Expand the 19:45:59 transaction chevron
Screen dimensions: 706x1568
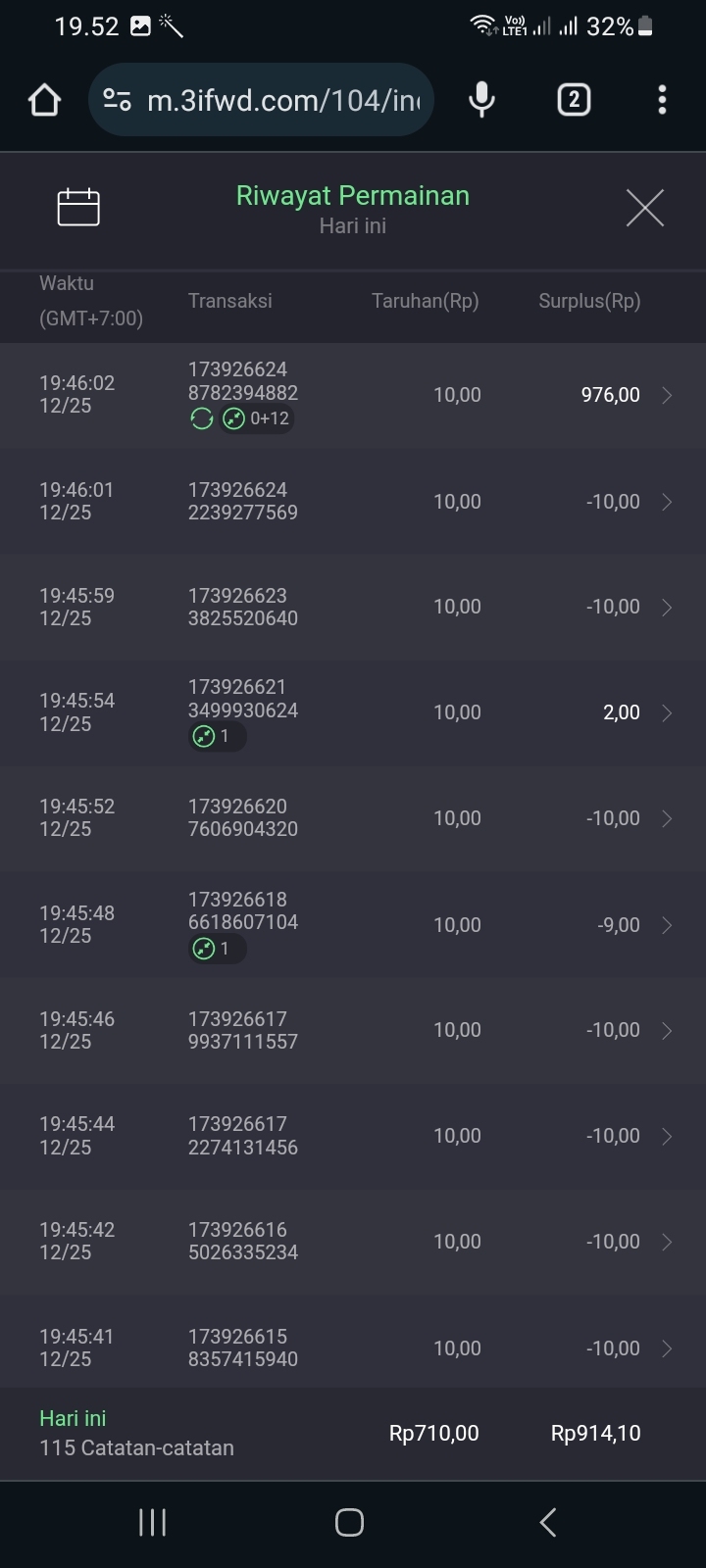667,608
